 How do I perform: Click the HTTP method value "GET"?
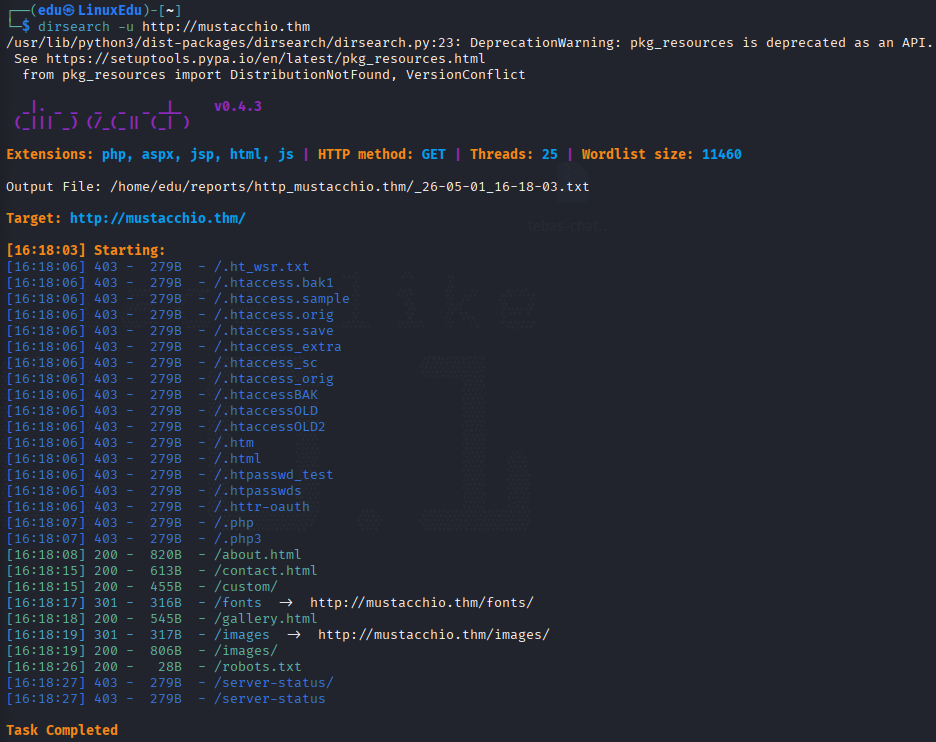pyautogui.click(x=433, y=155)
